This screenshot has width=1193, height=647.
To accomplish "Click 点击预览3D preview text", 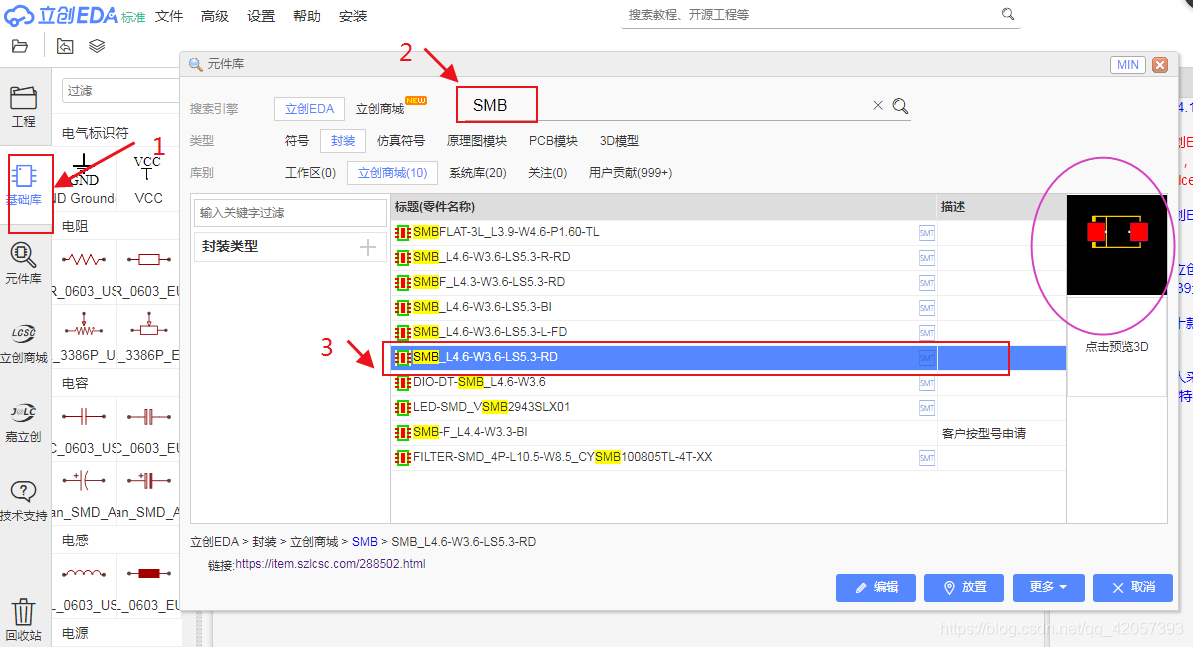I will [1116, 346].
